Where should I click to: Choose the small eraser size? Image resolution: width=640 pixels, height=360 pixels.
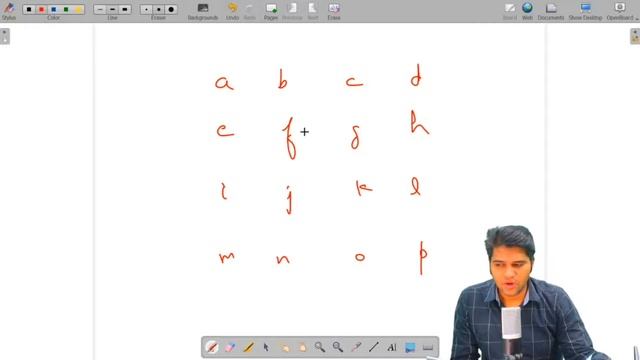click(x=146, y=9)
